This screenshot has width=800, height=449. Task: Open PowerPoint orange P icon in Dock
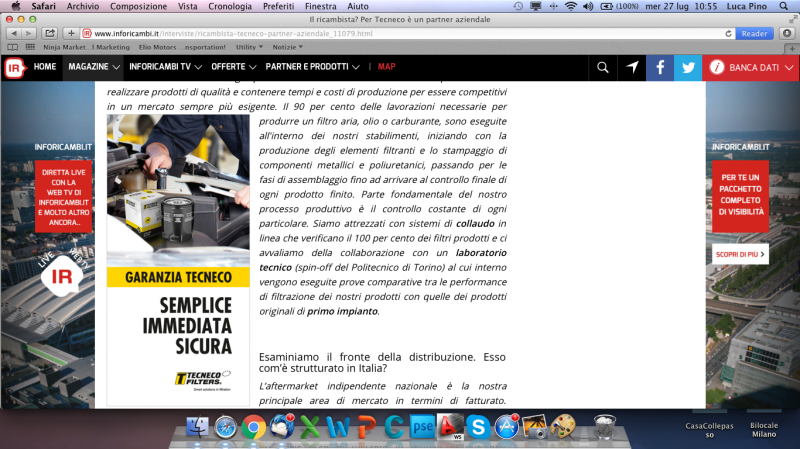tap(366, 427)
